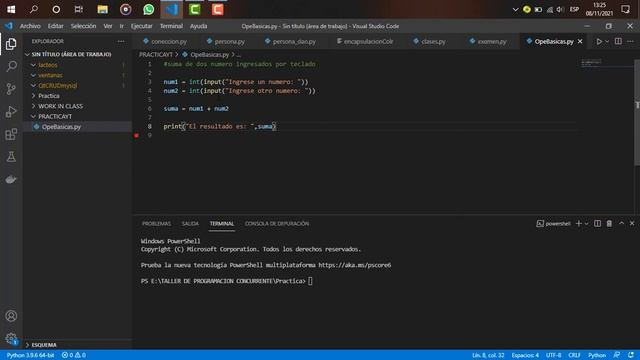The height and width of the screenshot is (360, 640).
Task: Change indentation Espacios: 4
Action: (525, 355)
